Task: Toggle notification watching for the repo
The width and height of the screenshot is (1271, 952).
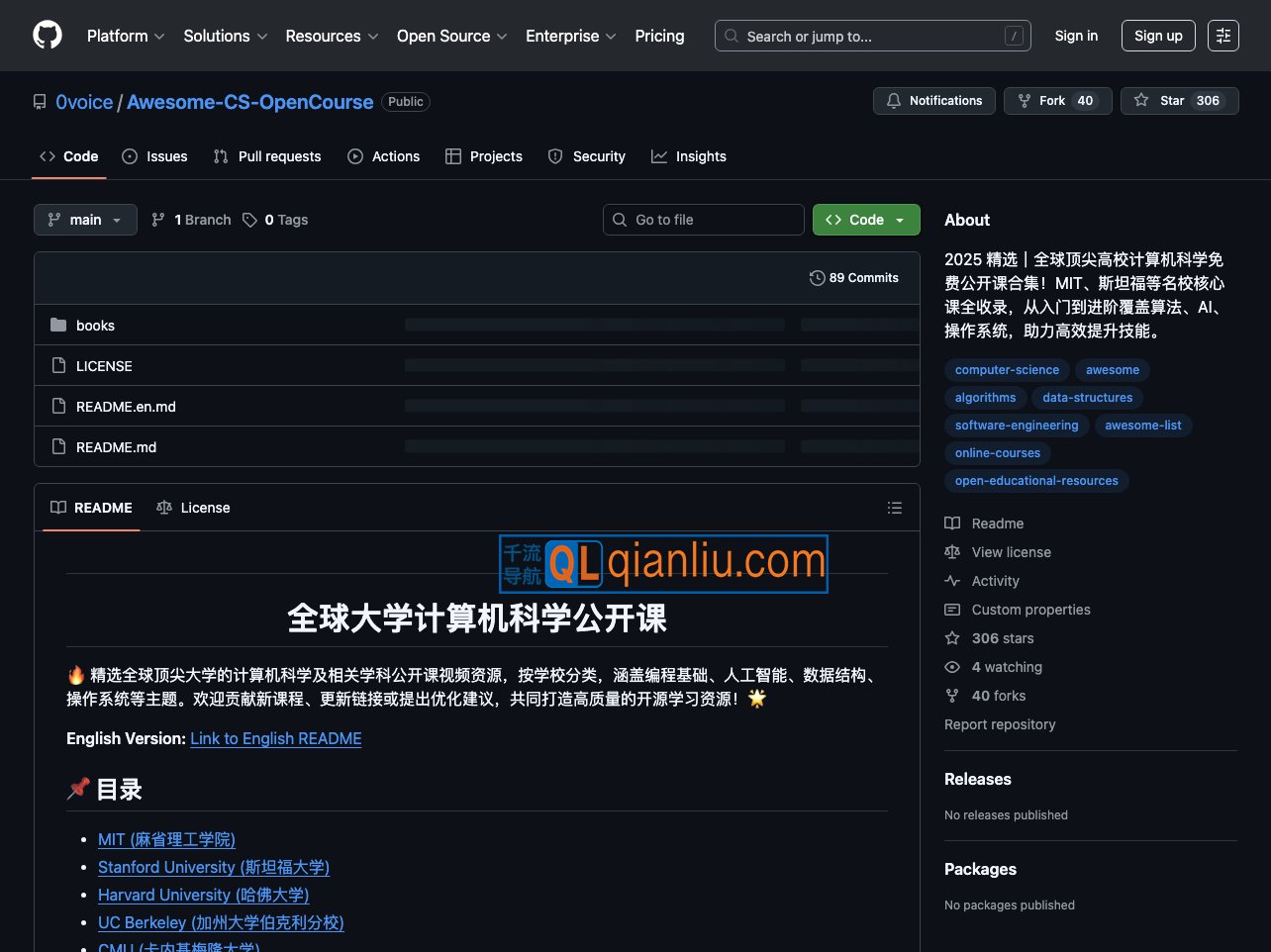Action: (933, 100)
